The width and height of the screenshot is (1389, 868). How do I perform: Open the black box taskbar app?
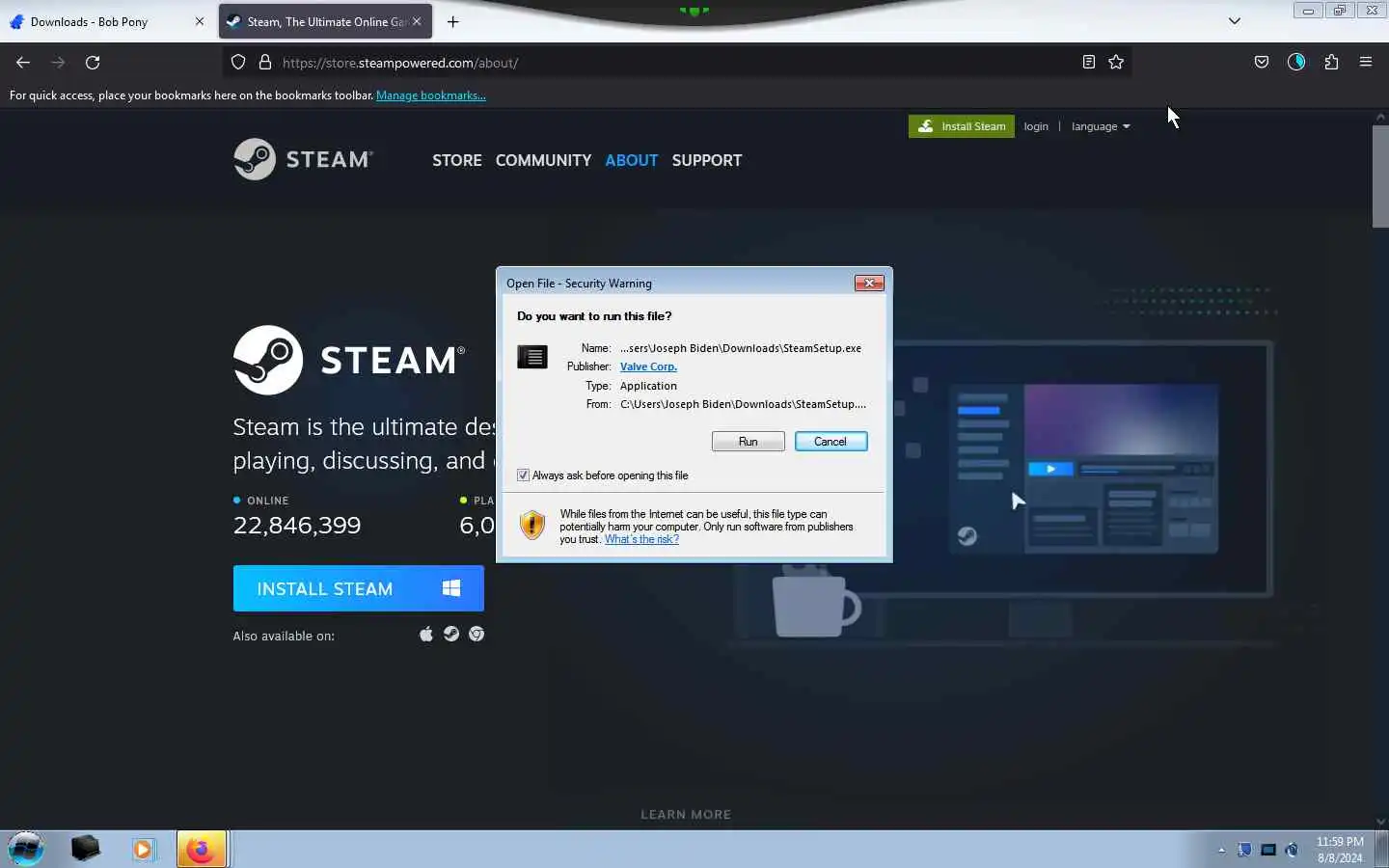tap(86, 849)
